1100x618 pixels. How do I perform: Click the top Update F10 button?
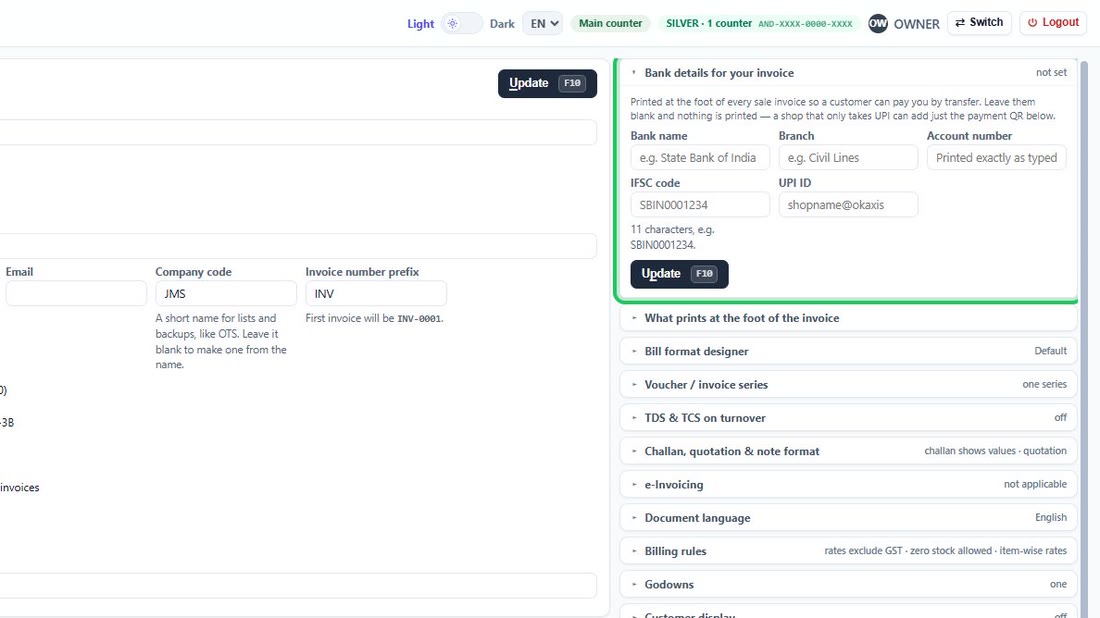point(547,83)
